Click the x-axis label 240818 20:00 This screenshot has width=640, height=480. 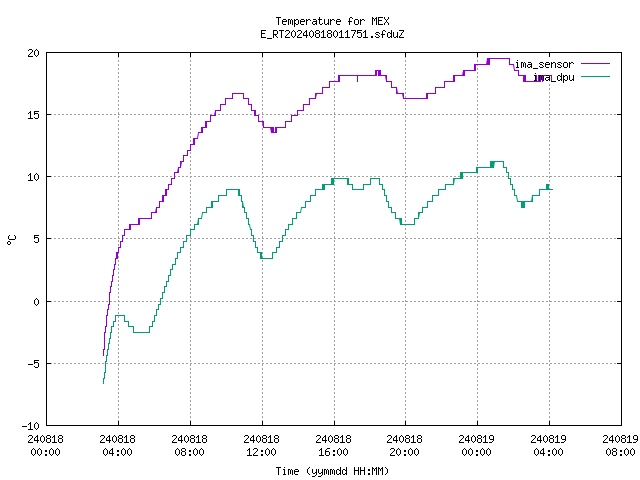point(404,446)
